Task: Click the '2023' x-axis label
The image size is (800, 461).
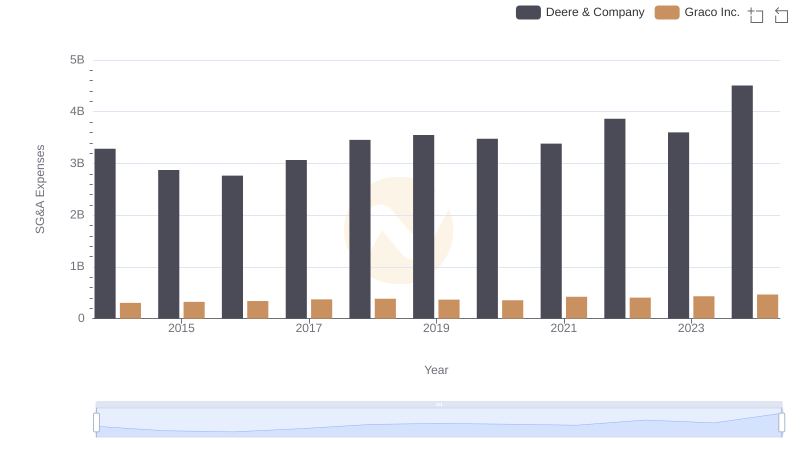Action: point(691,328)
